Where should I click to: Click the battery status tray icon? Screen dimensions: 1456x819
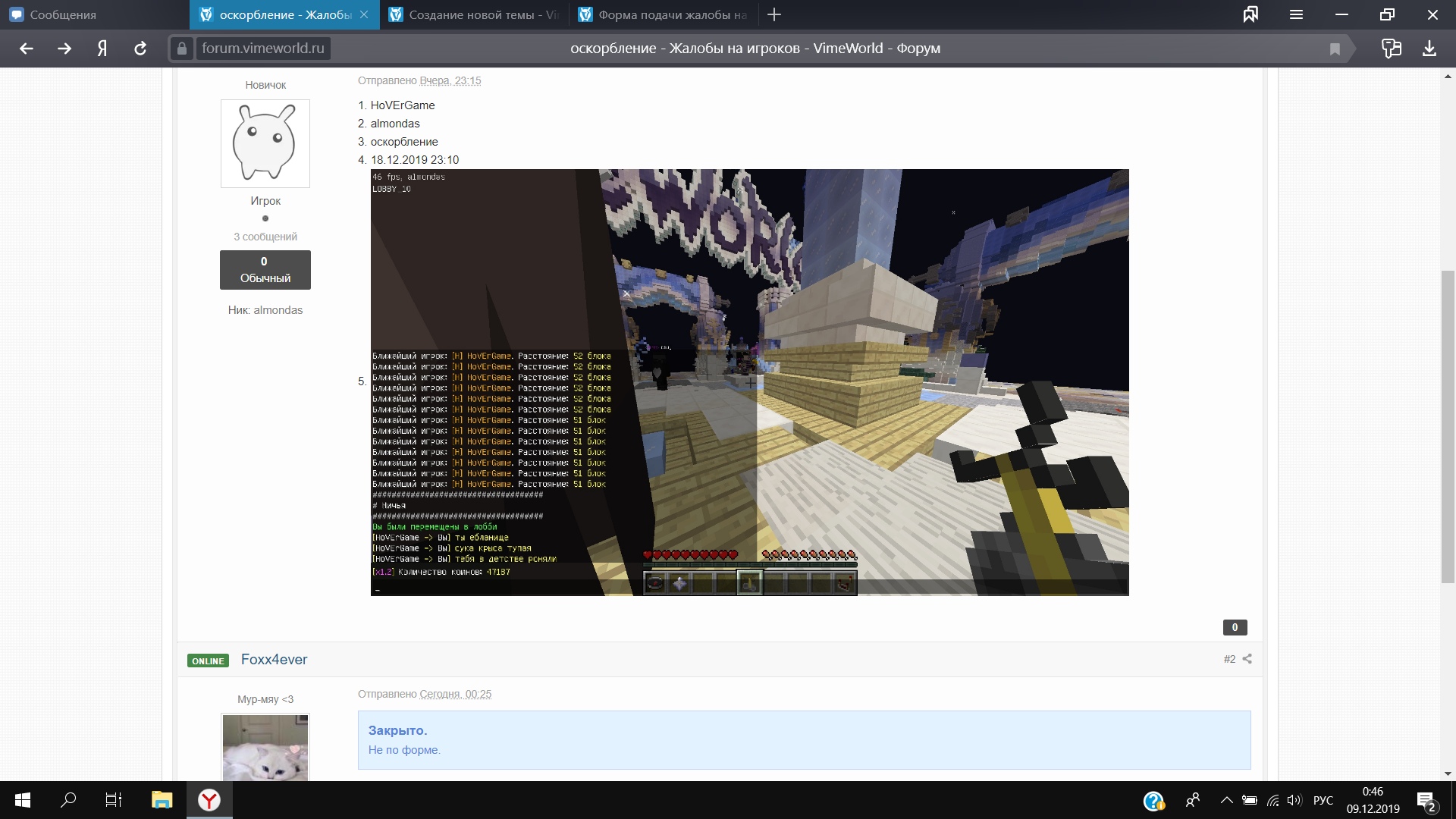pos(1250,800)
